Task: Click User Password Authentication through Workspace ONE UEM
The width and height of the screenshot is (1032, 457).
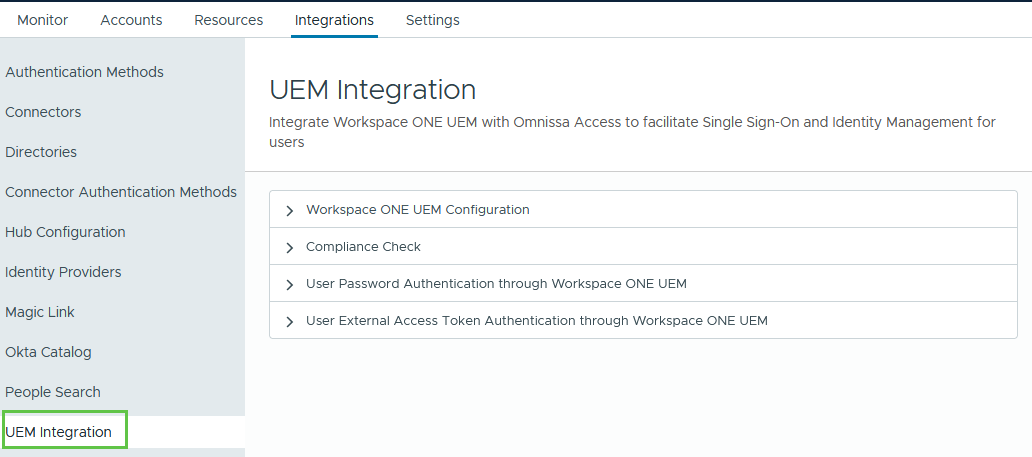Action: click(496, 284)
